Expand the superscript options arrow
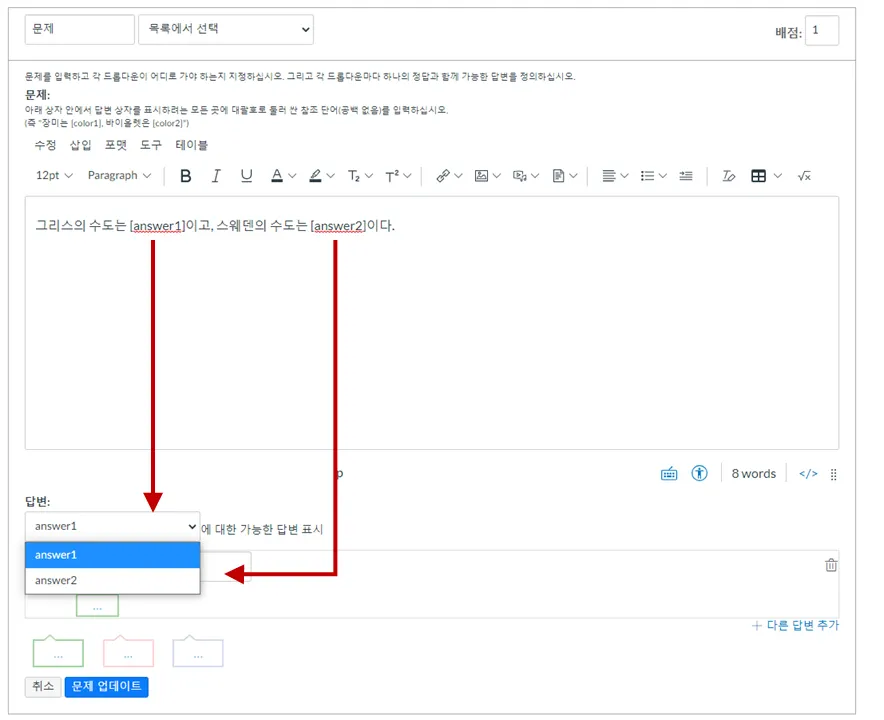Viewport: 884px width, 720px height. [x=408, y=176]
